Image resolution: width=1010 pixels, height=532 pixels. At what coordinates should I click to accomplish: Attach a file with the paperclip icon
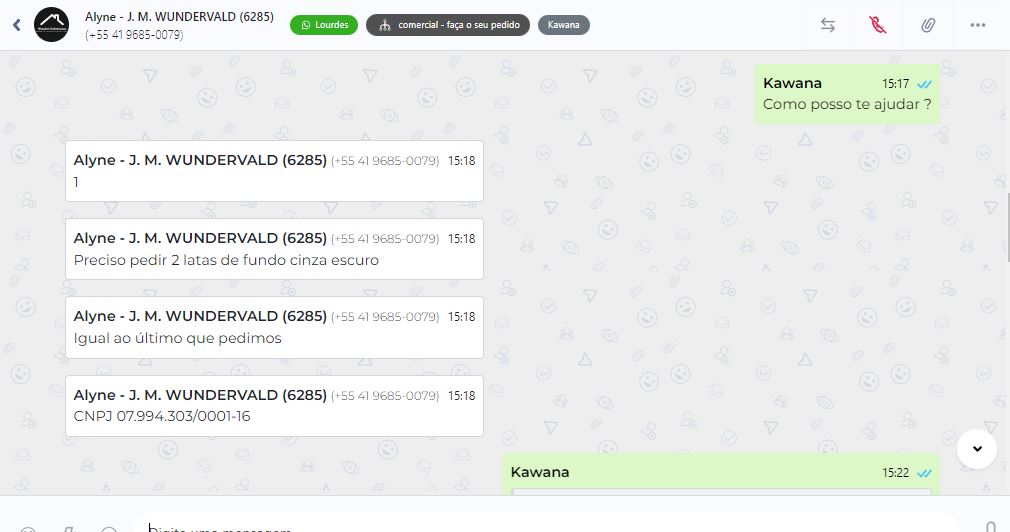(928, 25)
